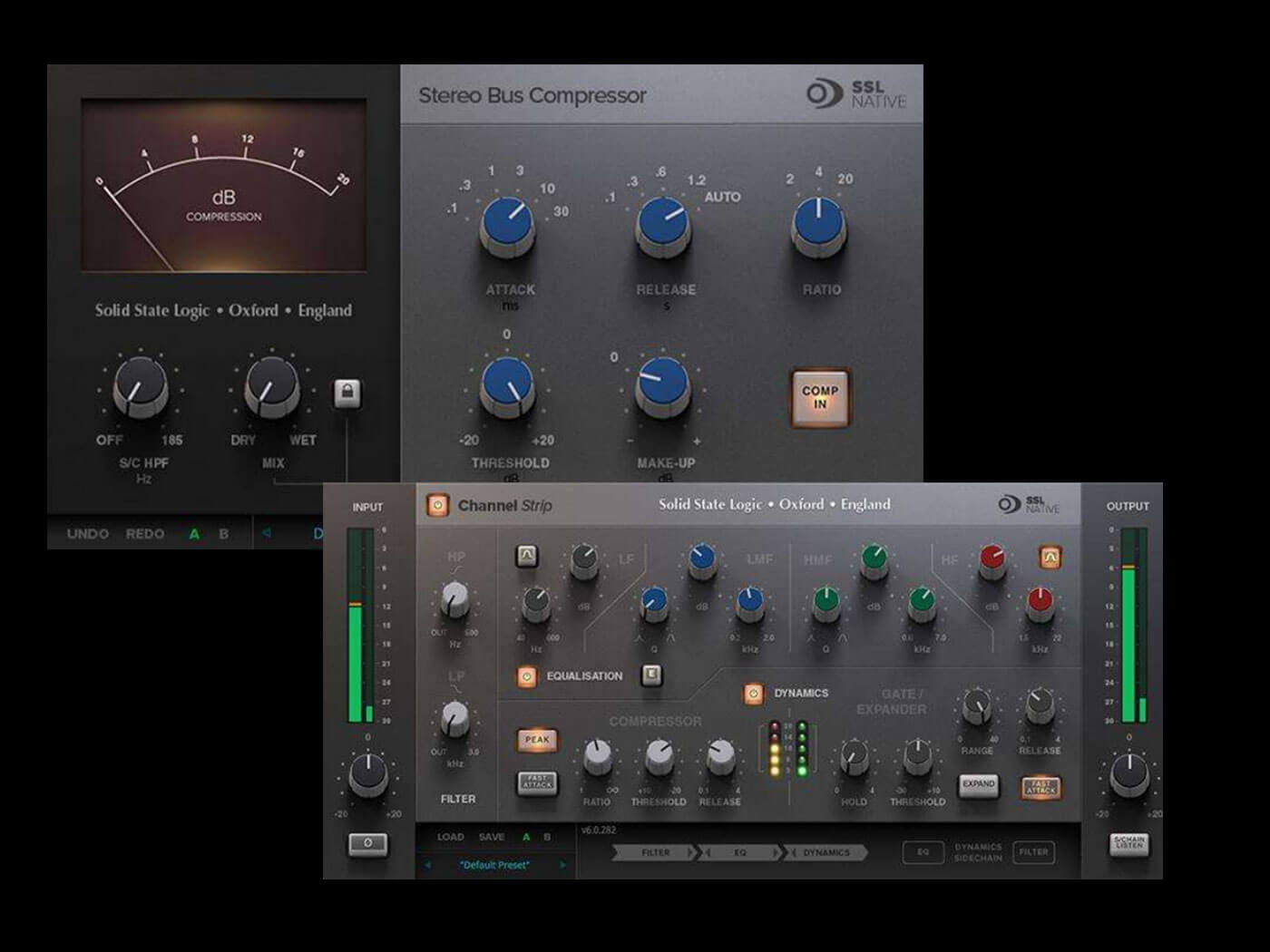Click the LF gain dB knob
Screen dimensions: 1270x952
click(x=583, y=562)
